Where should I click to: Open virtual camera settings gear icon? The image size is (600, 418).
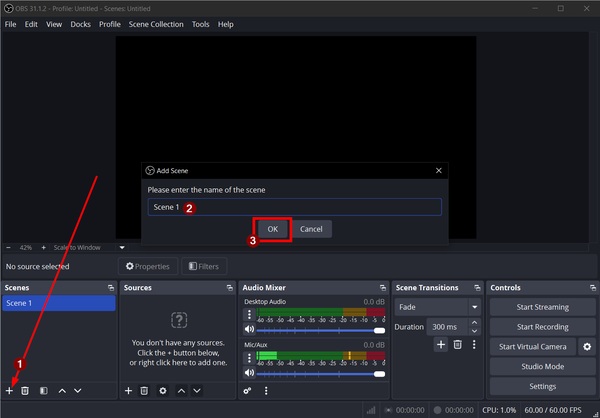tap(587, 347)
